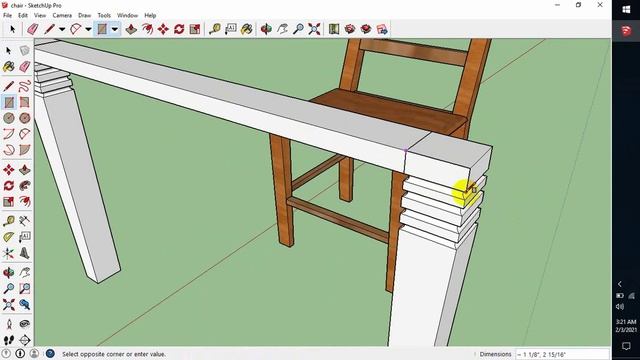This screenshot has height=360, width=640.
Task: Select the Rotate tool in the top toolbar
Action: [179, 29]
